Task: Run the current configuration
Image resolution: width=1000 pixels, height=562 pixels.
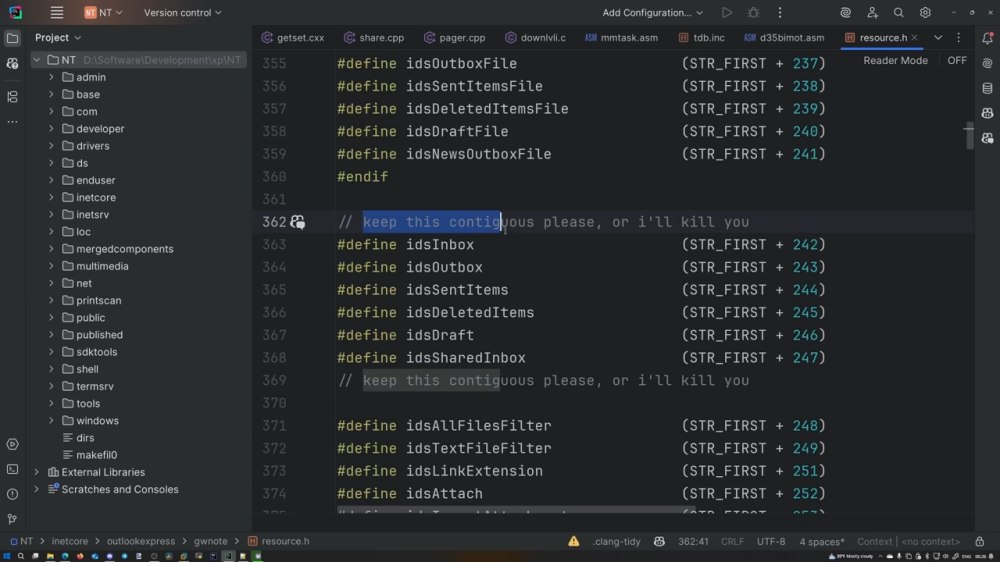Action: (726, 13)
